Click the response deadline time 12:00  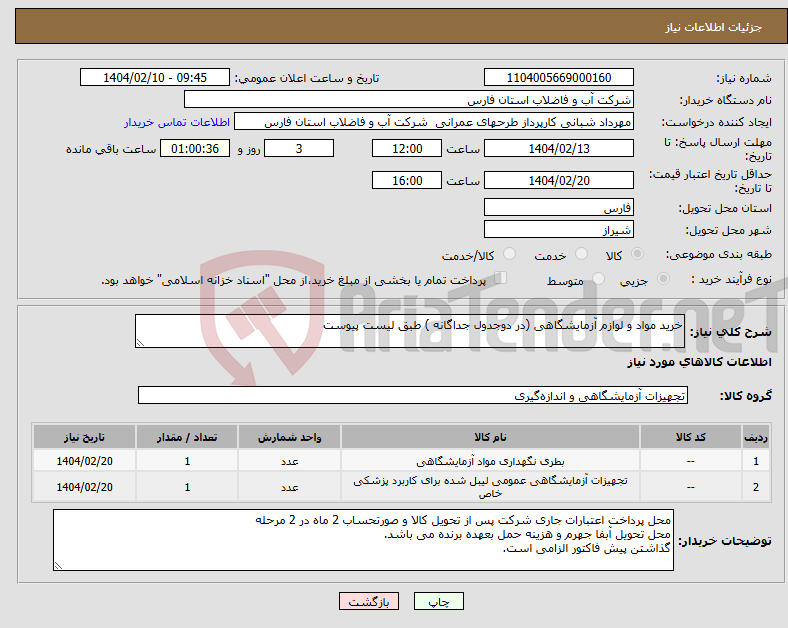point(407,148)
